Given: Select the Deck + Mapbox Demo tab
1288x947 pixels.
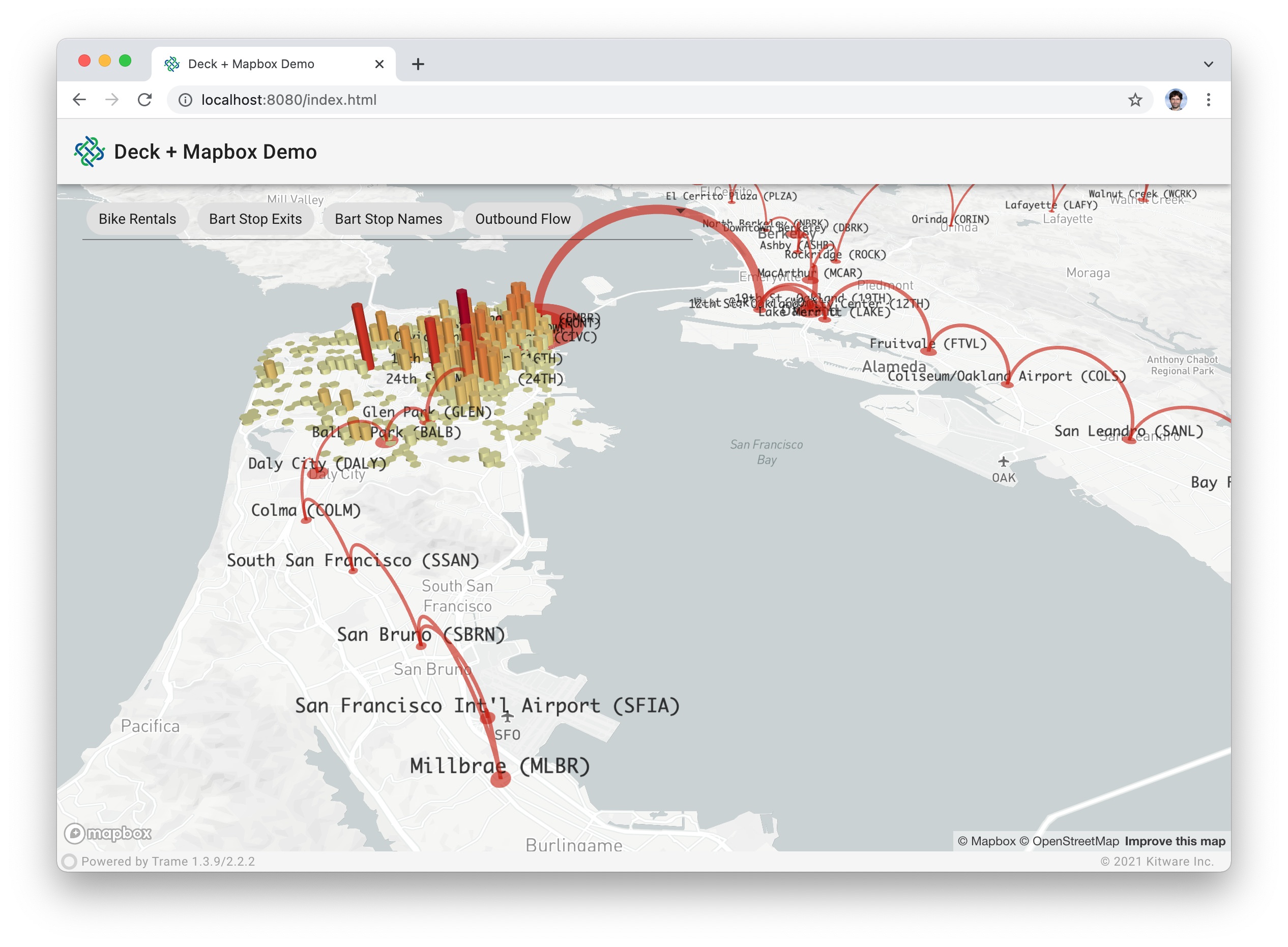Looking at the screenshot, I should click(250, 64).
